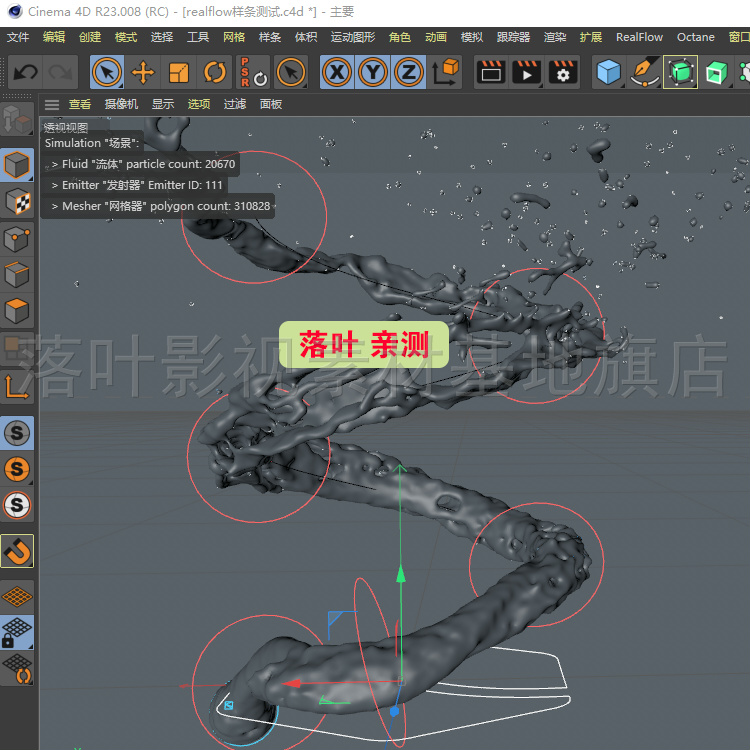
Task: Toggle Viewport Solo Off
Action: 17,433
